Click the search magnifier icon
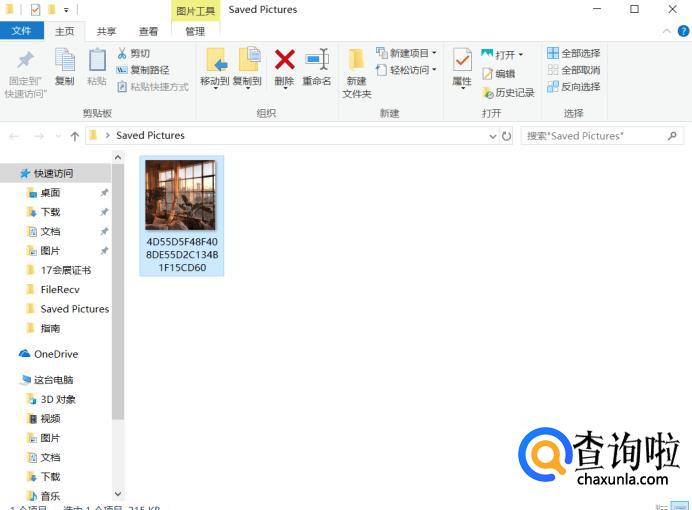Screen dimensions: 692x510 (x=672, y=135)
